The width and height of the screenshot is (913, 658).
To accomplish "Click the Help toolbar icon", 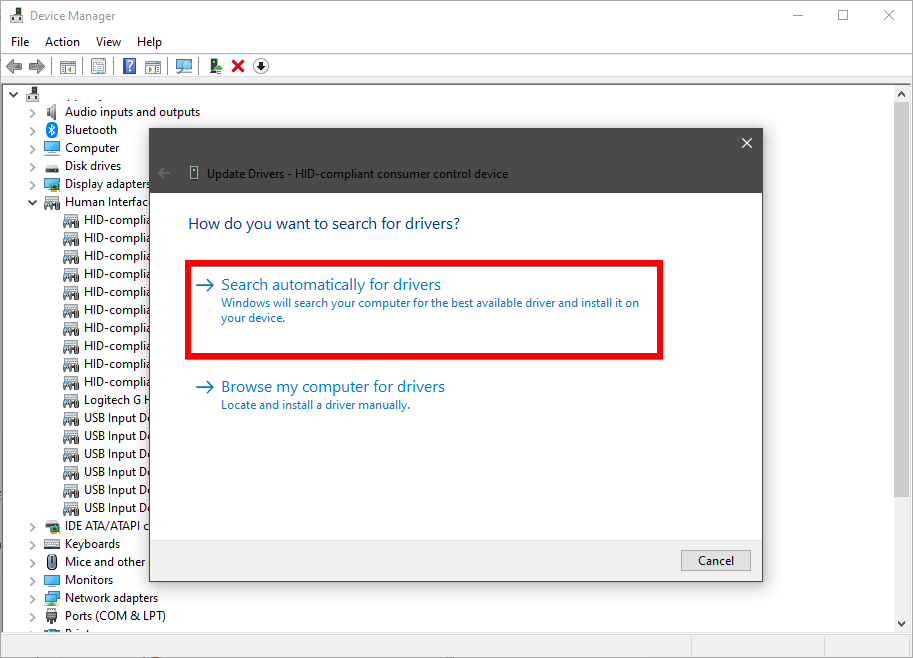I will 130,66.
